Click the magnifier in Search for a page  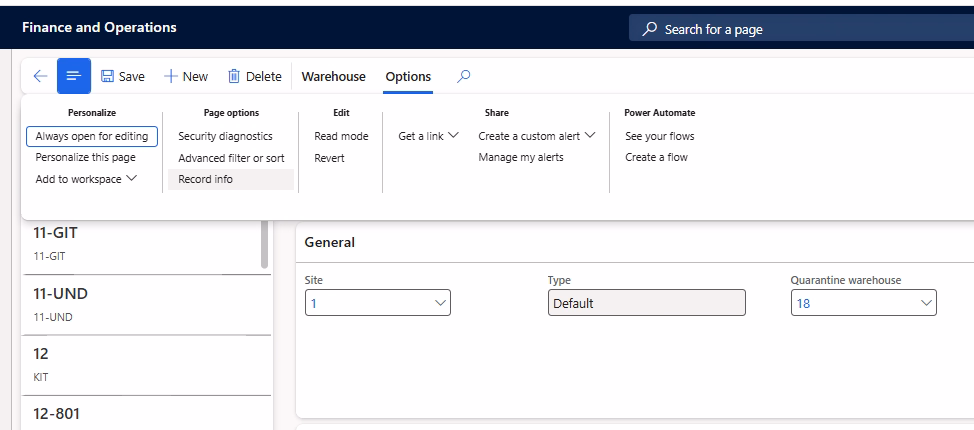pyautogui.click(x=650, y=29)
